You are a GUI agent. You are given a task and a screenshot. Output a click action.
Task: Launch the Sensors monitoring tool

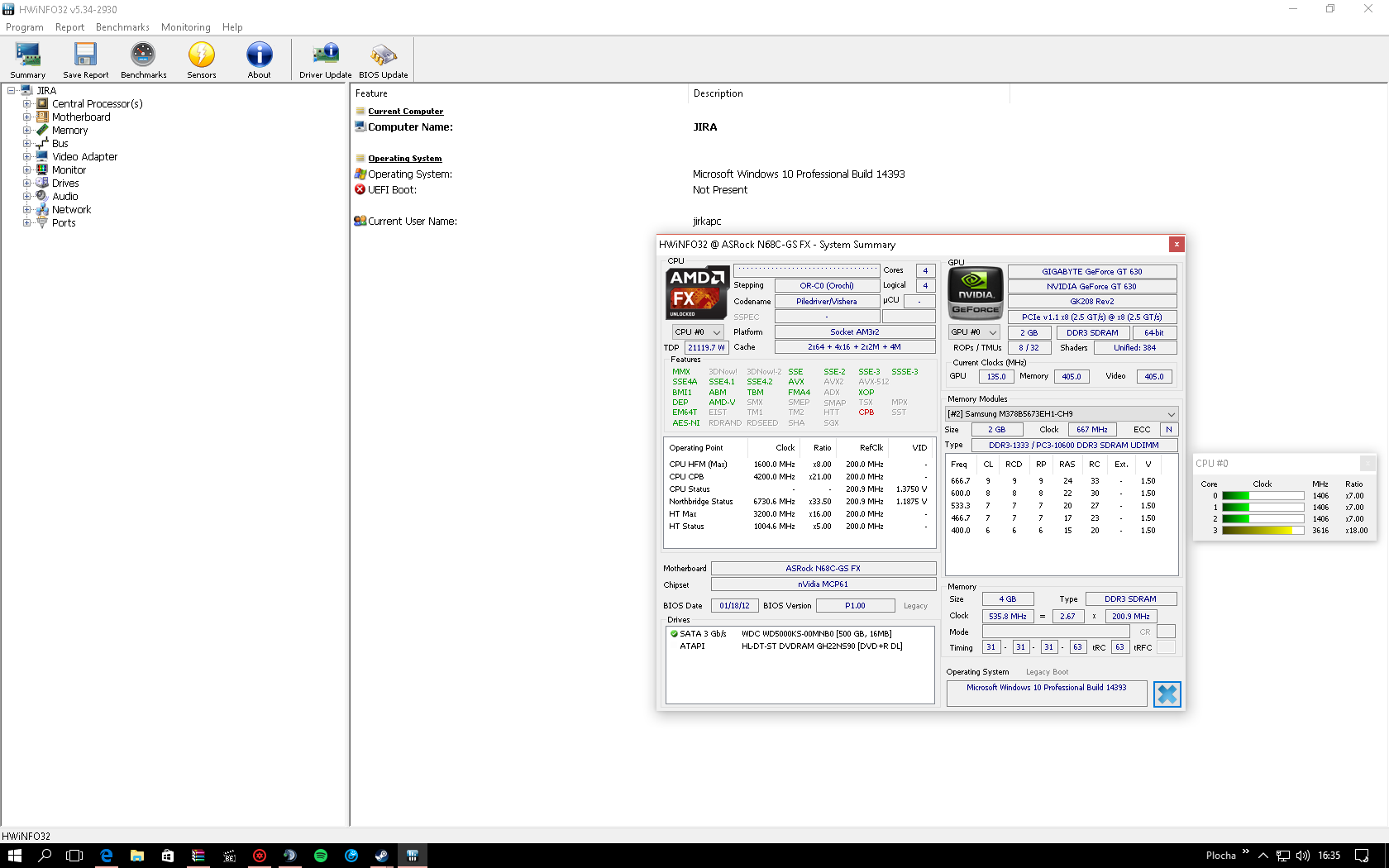click(201, 60)
